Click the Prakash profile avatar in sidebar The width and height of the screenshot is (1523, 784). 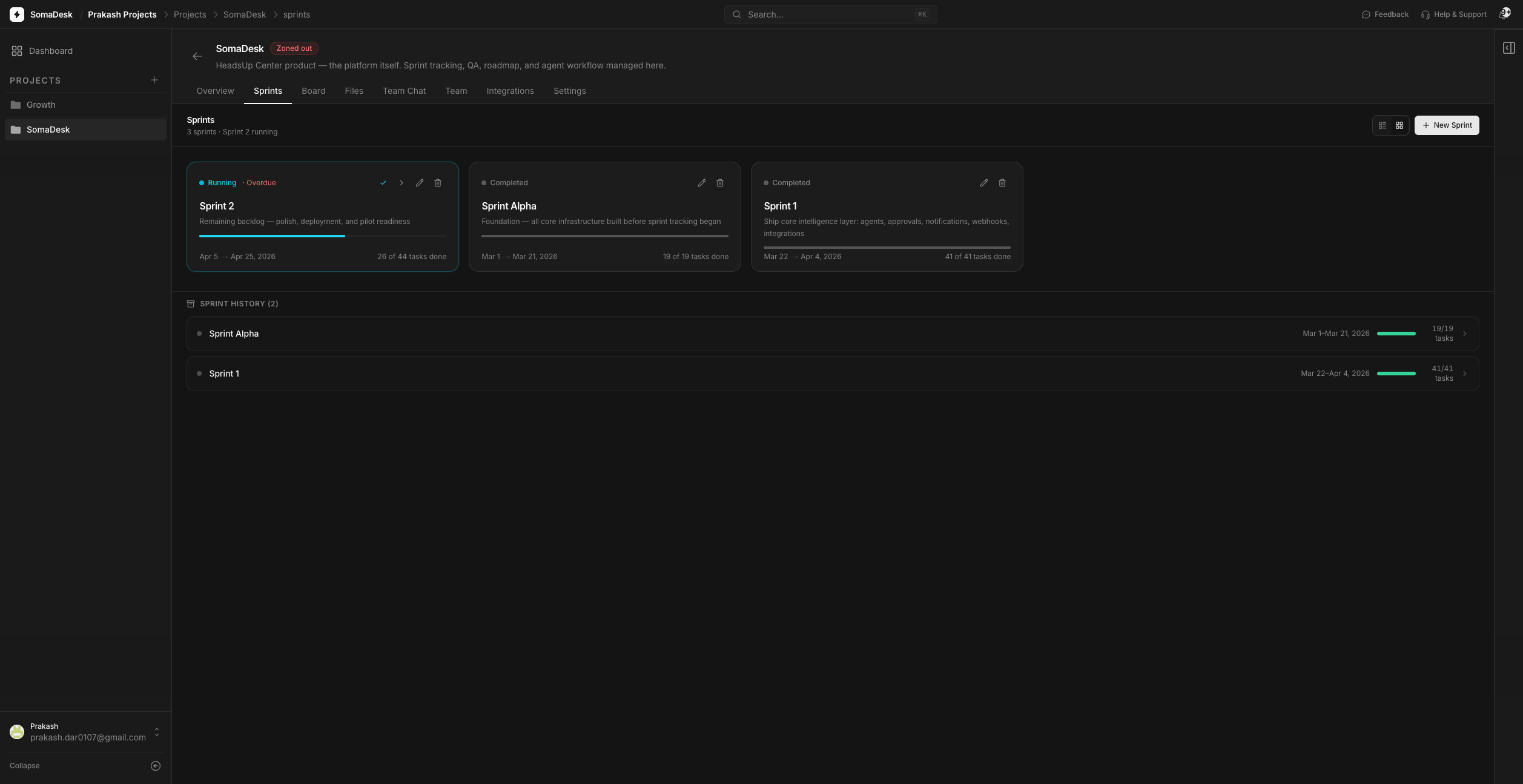[x=17, y=732]
